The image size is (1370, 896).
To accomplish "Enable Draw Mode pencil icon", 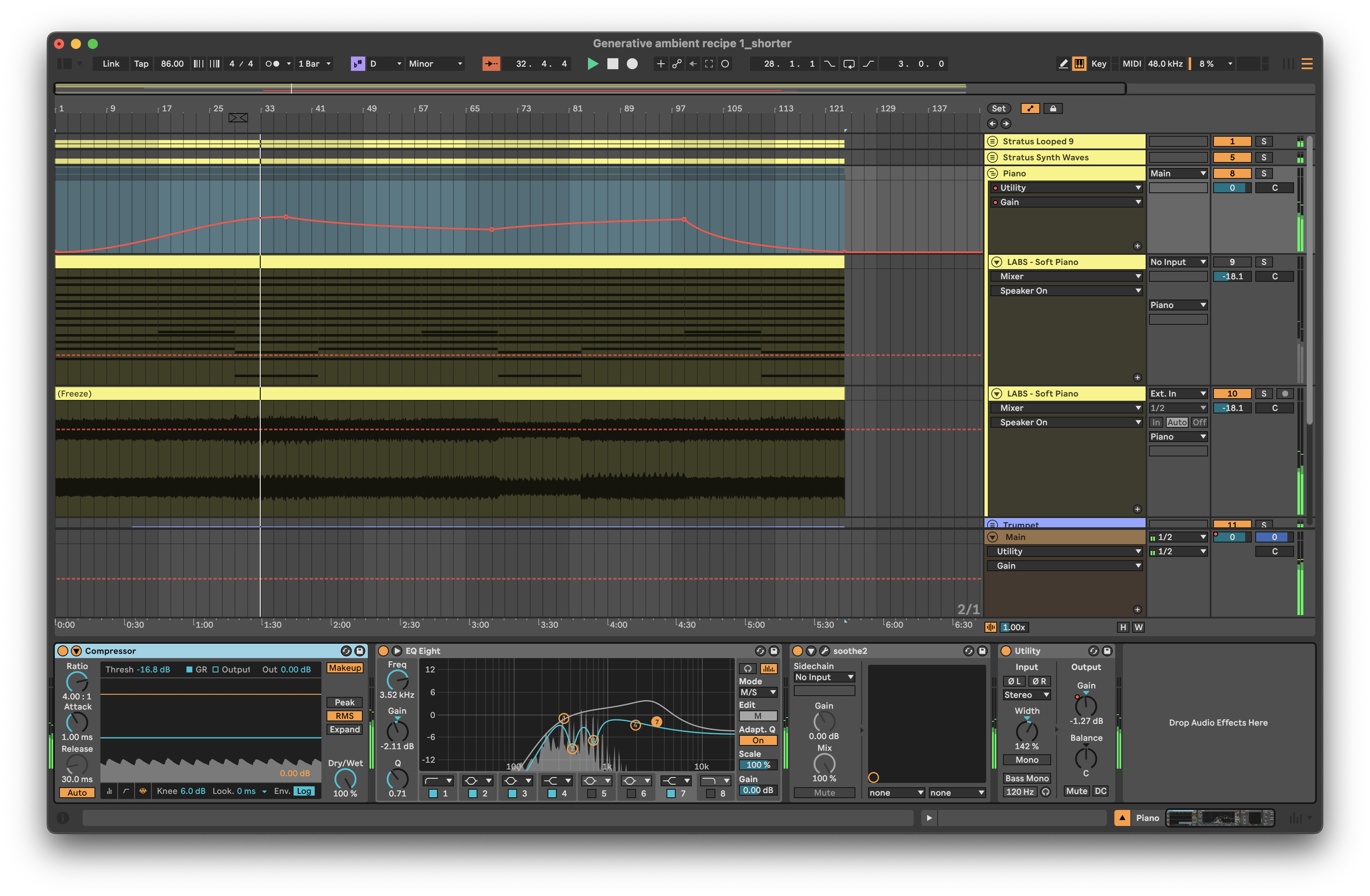I will click(1063, 64).
